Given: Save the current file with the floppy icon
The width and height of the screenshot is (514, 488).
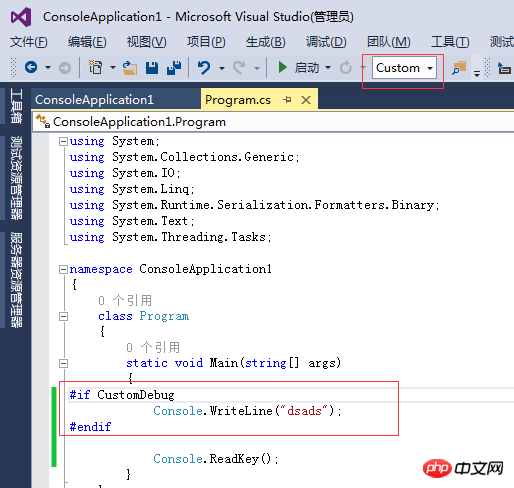Looking at the screenshot, I should pyautogui.click(x=152, y=68).
